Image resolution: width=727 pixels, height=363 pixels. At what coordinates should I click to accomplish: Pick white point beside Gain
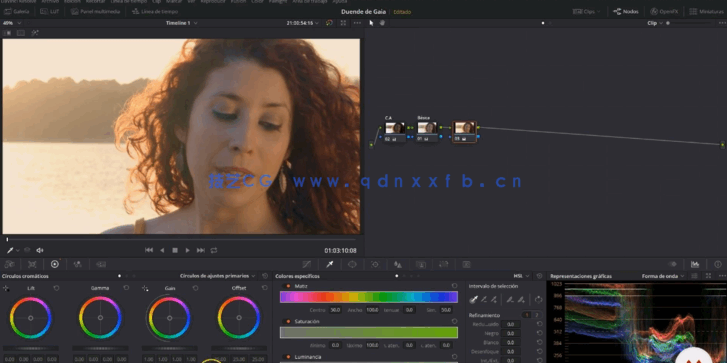coord(145,288)
